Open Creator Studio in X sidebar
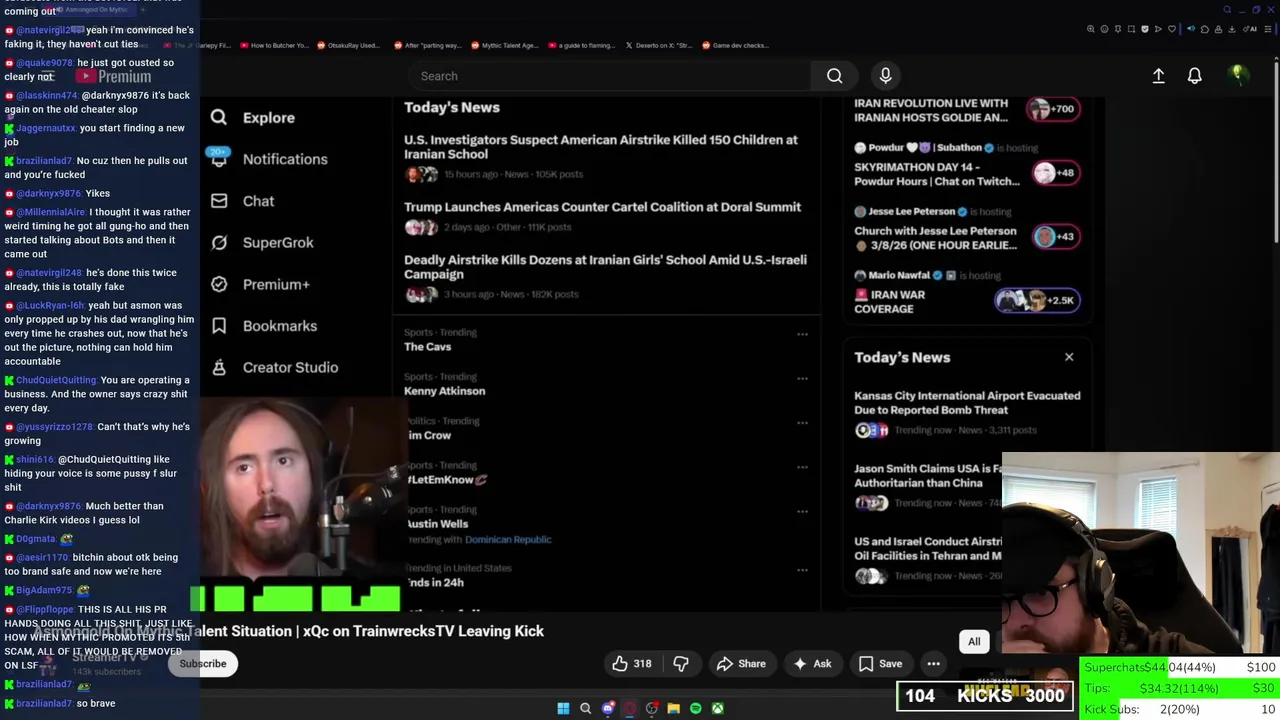This screenshot has width=1280, height=720. pos(275,367)
